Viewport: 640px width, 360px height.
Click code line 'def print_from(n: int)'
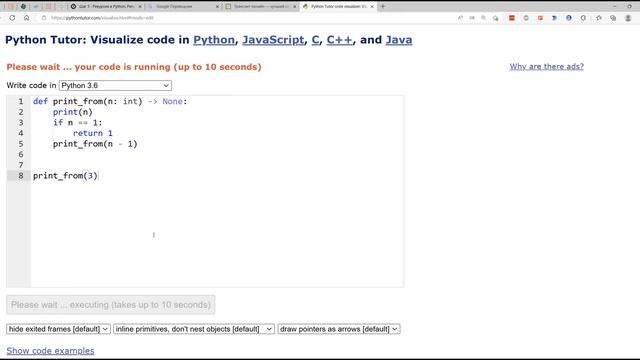110,101
